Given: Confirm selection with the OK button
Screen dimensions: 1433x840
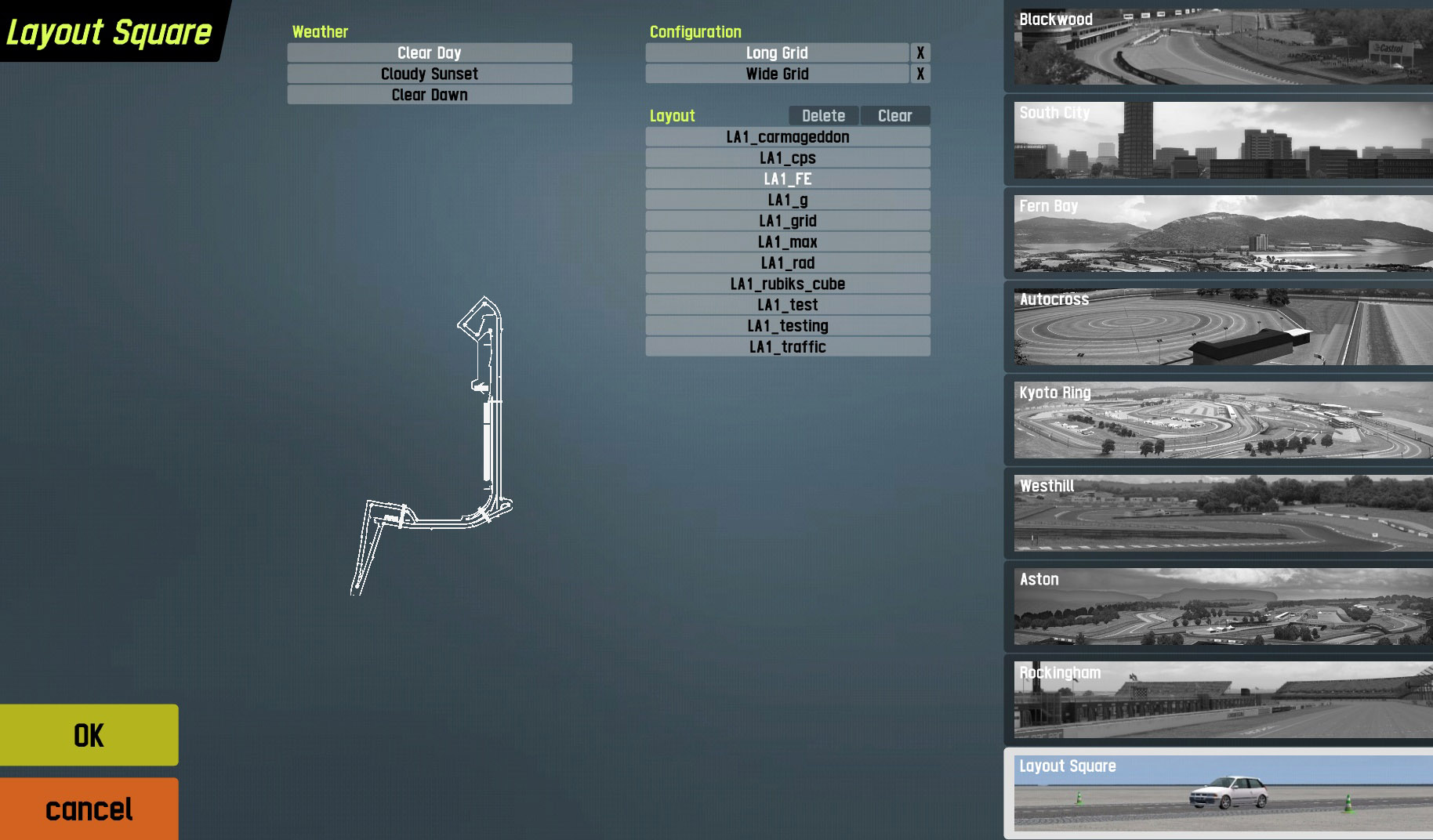Looking at the screenshot, I should click(x=89, y=735).
